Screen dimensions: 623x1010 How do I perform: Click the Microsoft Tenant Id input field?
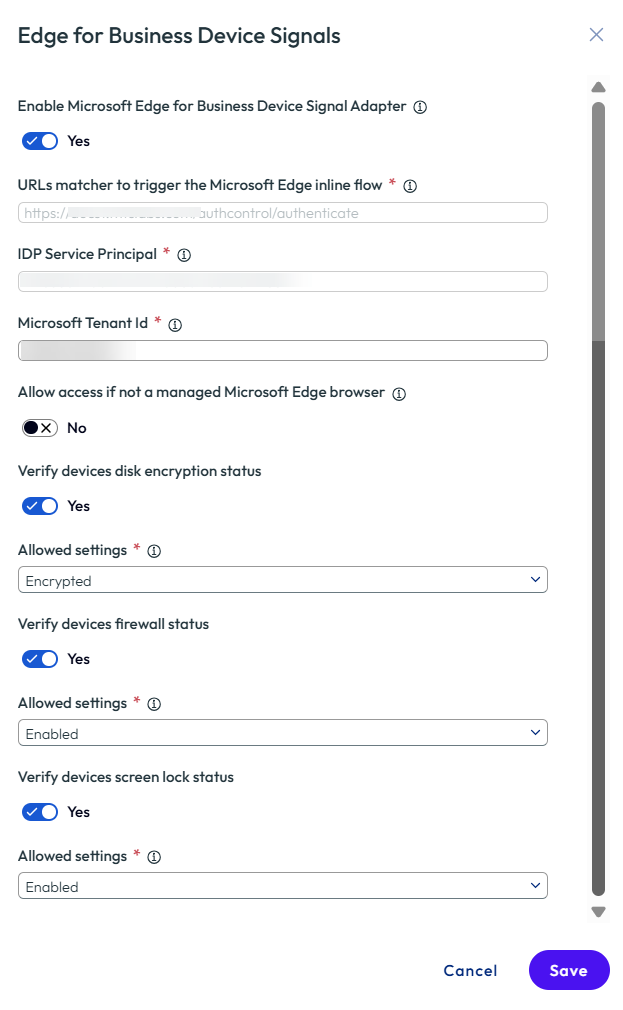click(x=283, y=350)
